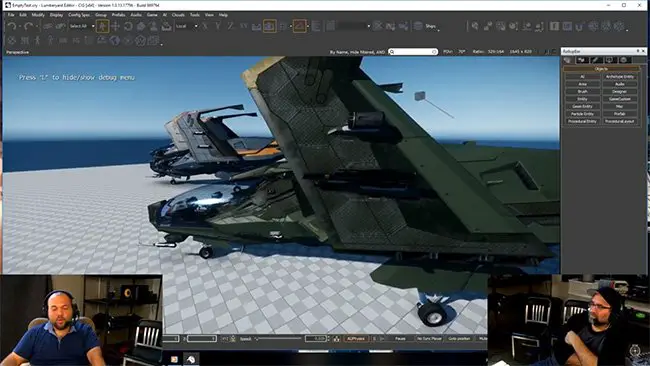The height and width of the screenshot is (366, 650).
Task: Switch to RollupBar Modeling brush tab icon
Action: pos(595,61)
